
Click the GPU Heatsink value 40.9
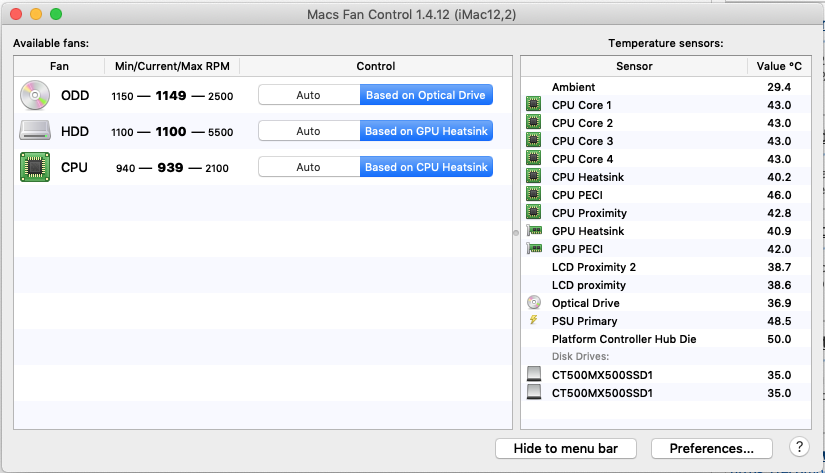coord(779,231)
